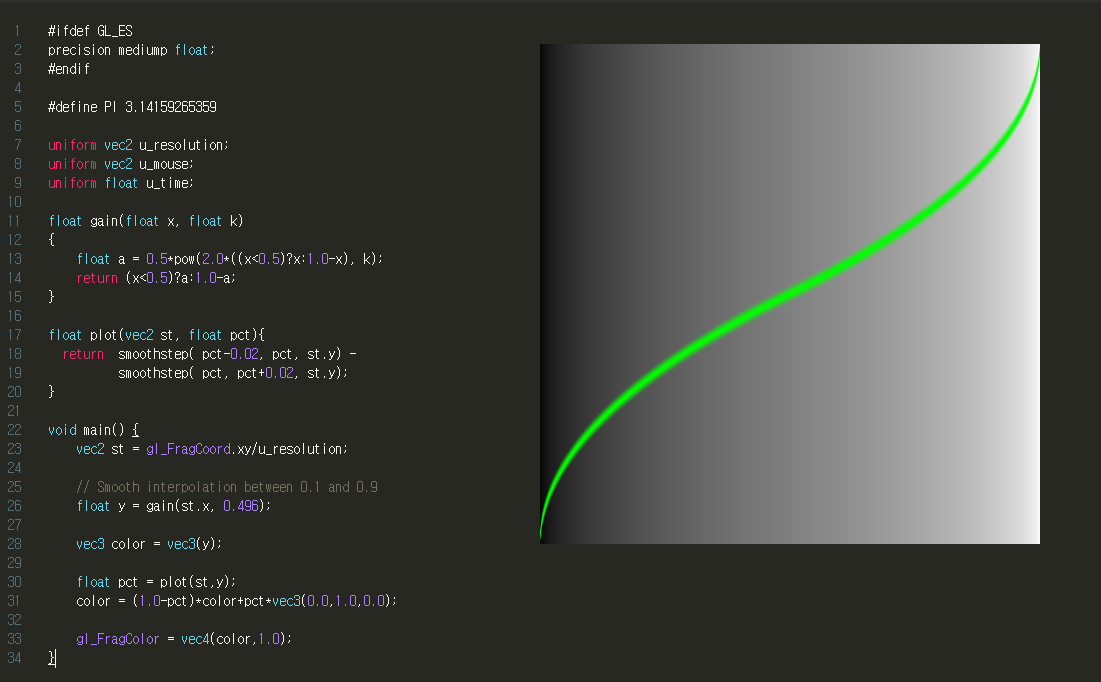
Task: Click the 'return smoothstep( pct-0.02' line
Action: (x=209, y=354)
